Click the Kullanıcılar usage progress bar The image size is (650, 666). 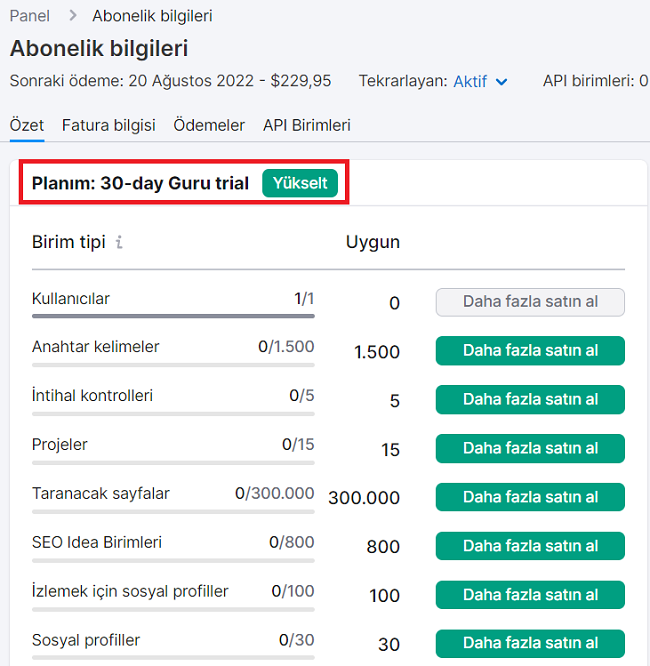coord(173,316)
